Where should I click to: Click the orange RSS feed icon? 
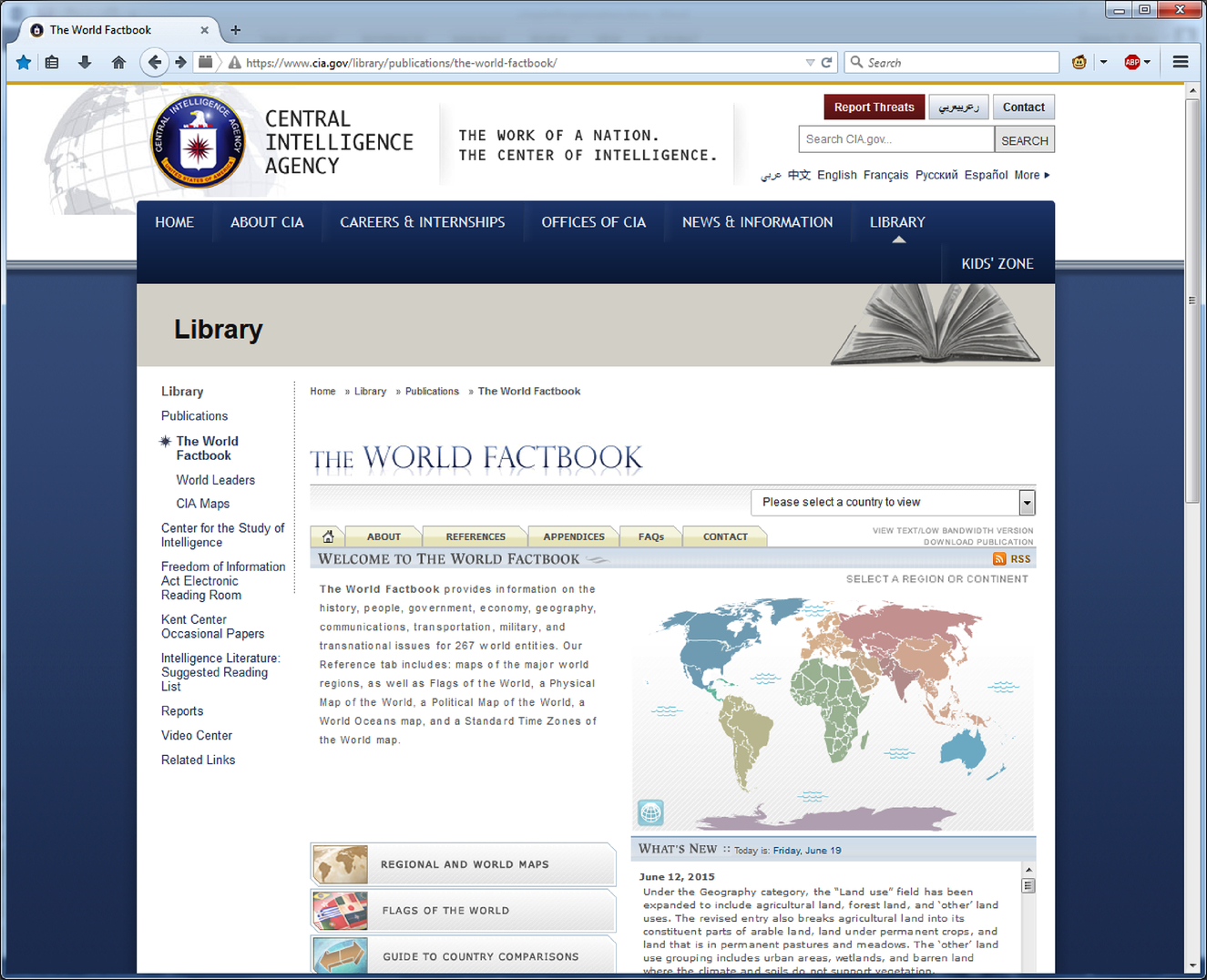[x=999, y=559]
